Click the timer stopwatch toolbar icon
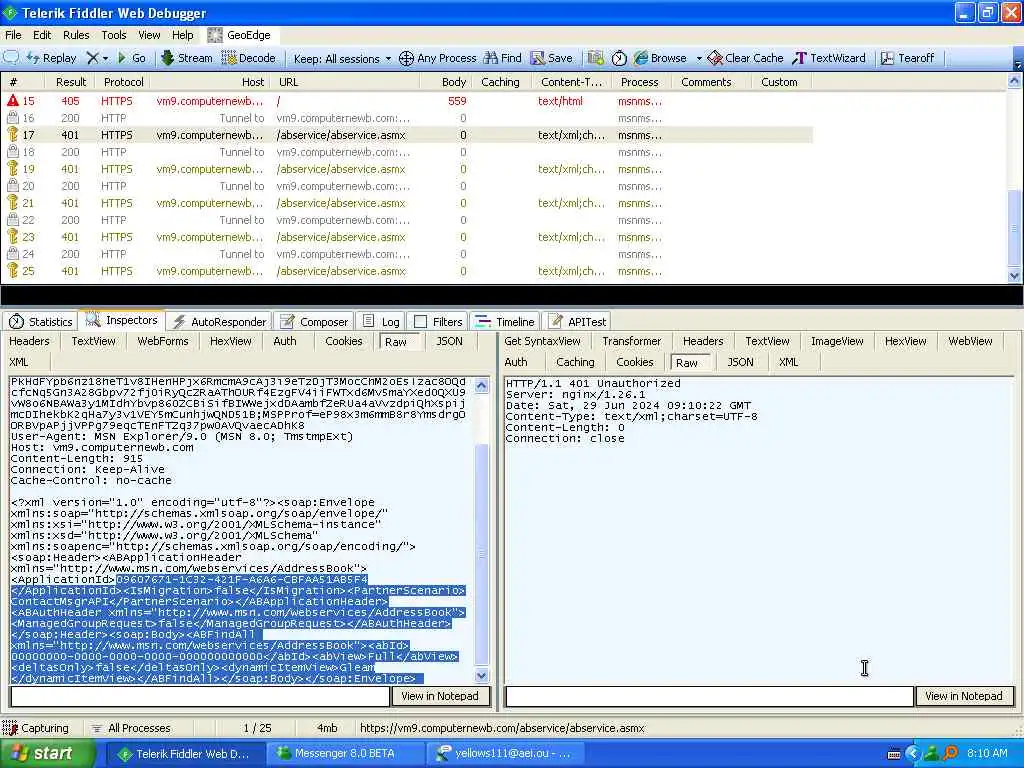The height and width of the screenshot is (768, 1024). (x=619, y=57)
